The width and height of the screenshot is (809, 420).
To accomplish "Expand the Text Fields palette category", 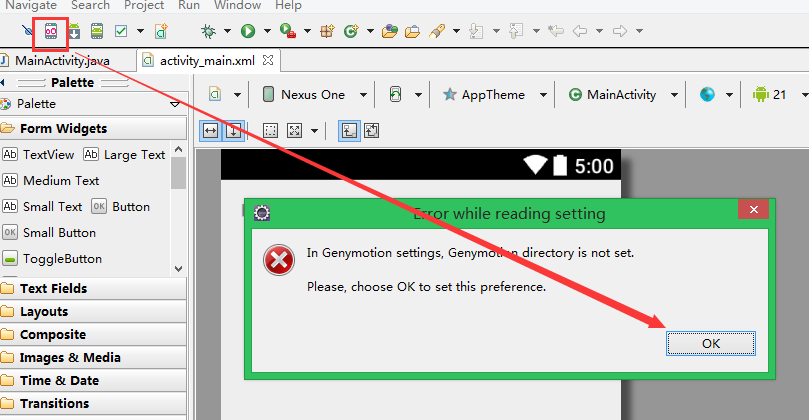I will 93,288.
